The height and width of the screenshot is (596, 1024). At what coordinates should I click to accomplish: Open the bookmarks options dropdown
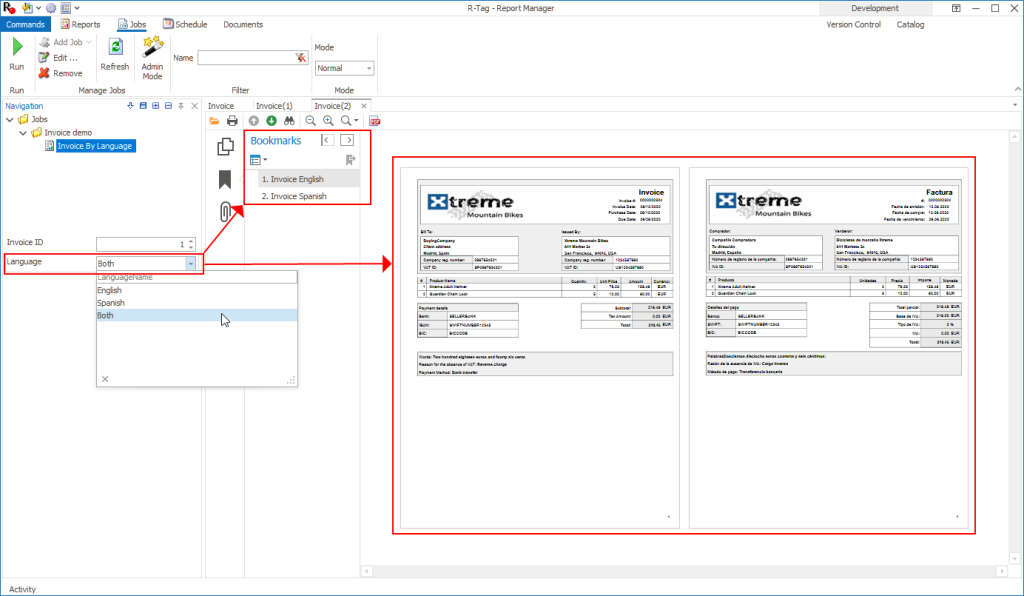tap(259, 160)
